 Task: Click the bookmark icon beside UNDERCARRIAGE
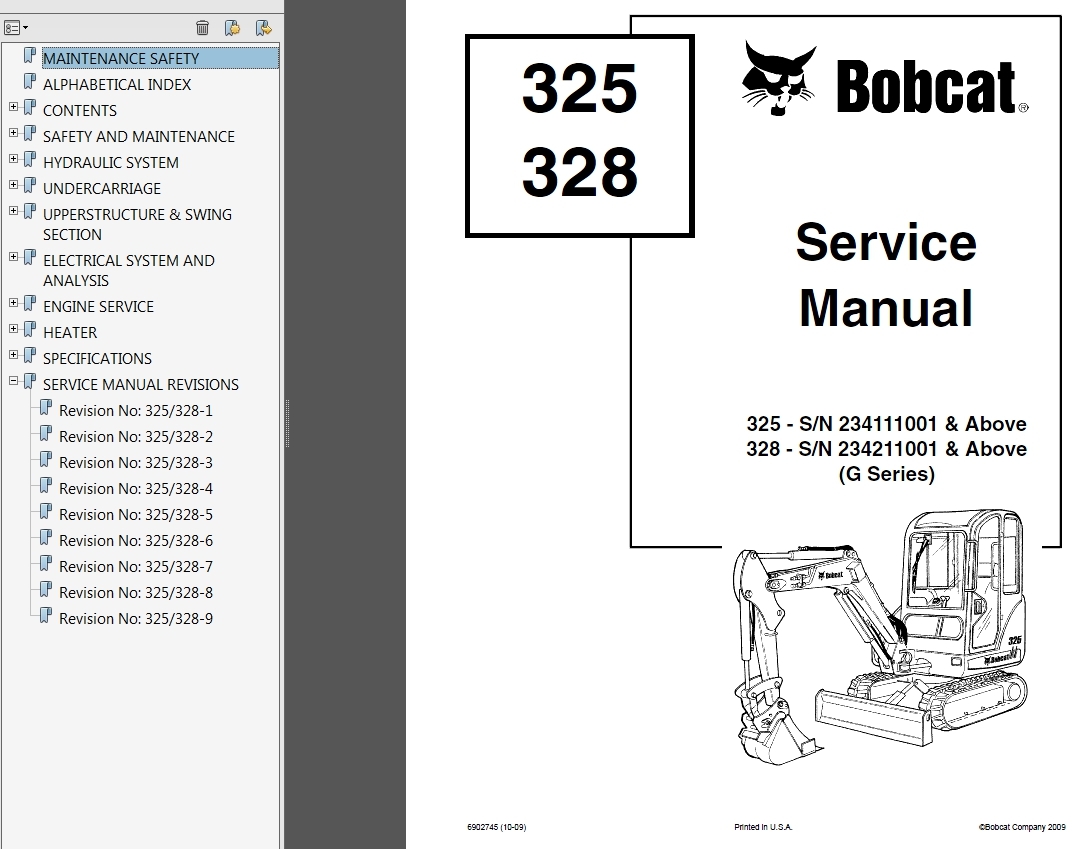30,185
